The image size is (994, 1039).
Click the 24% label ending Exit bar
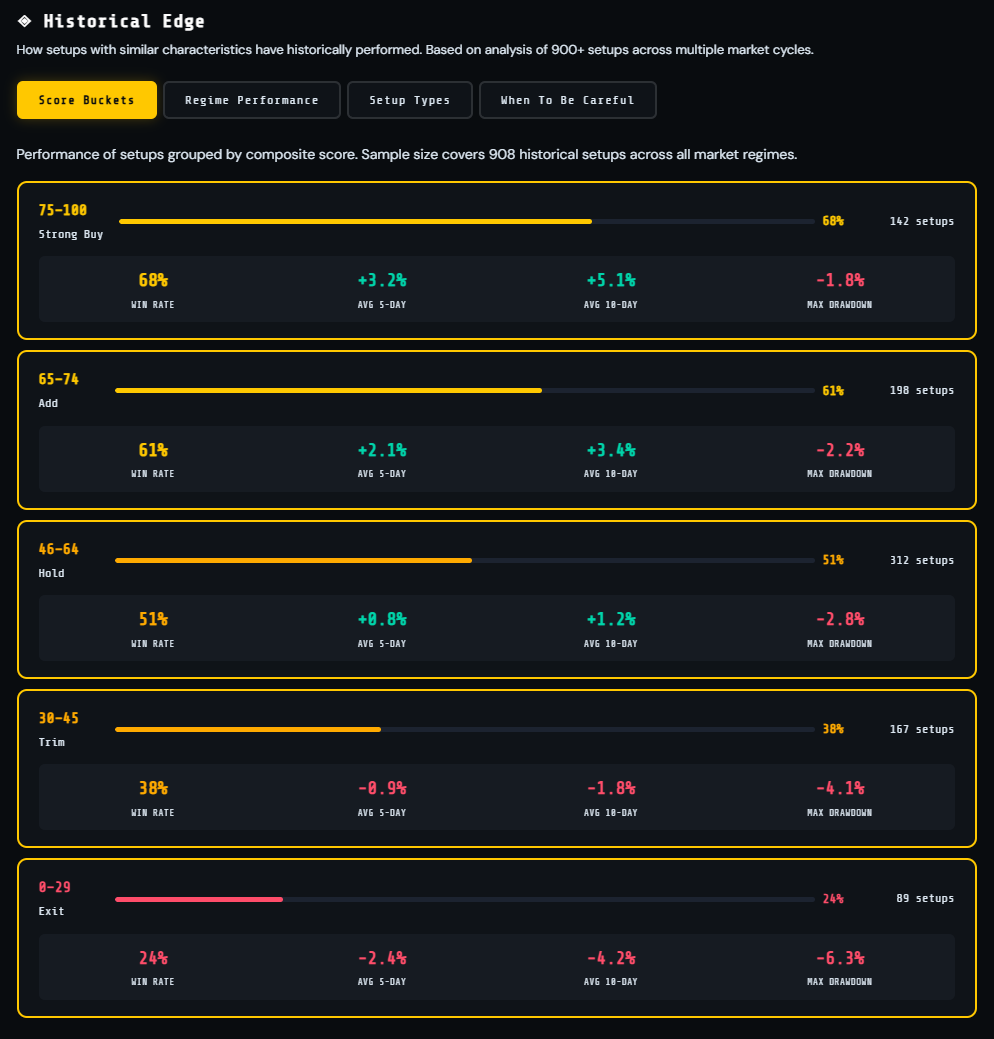[833, 899]
